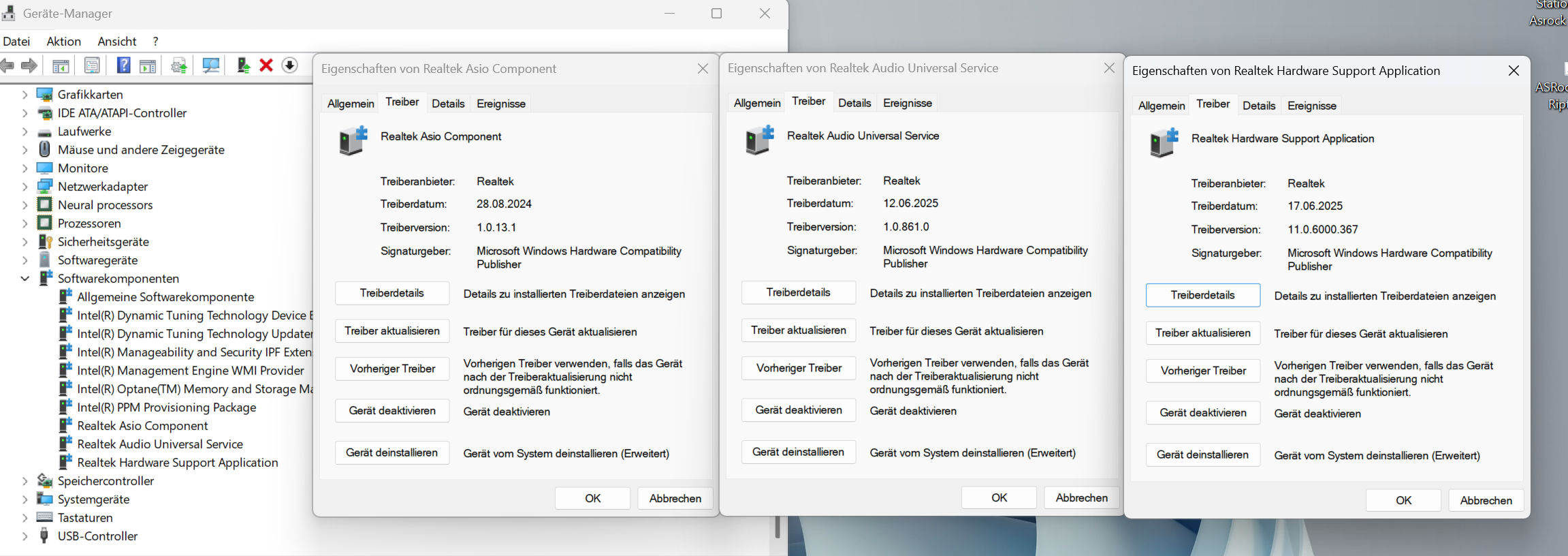Screen dimensions: 1568x556
Task: Click the Tastaturen keyboard icon
Action: (44, 517)
